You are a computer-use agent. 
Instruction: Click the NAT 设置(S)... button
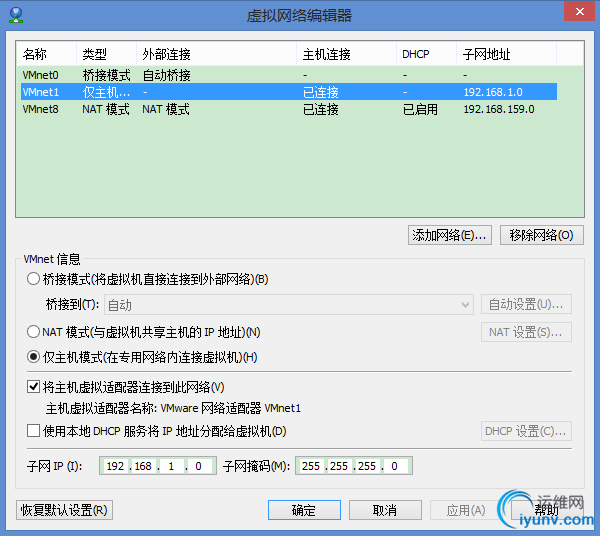point(526,332)
